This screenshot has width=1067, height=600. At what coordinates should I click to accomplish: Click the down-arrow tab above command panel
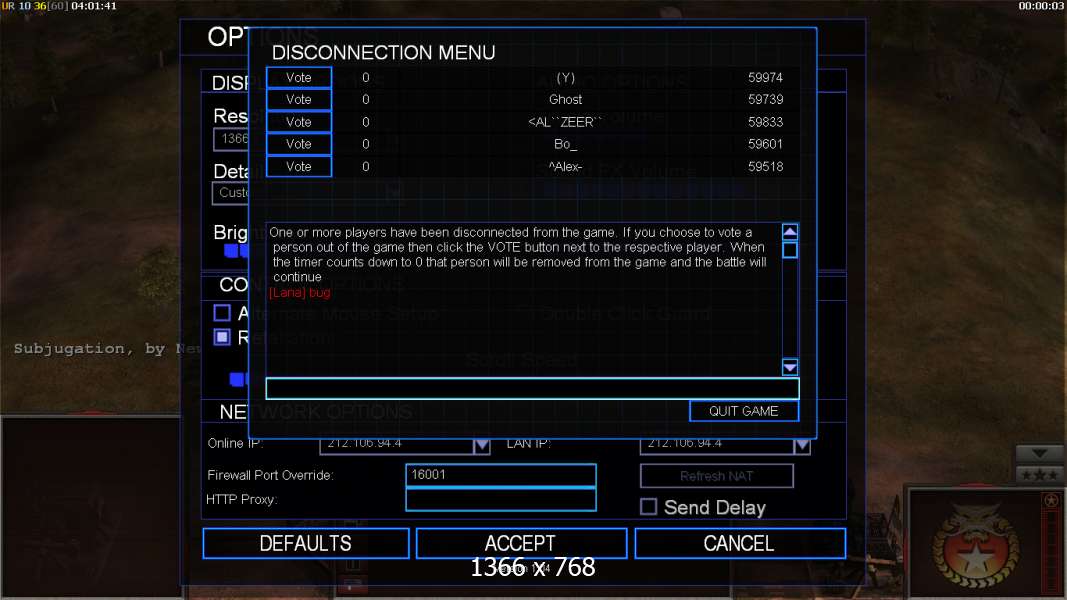1039,454
